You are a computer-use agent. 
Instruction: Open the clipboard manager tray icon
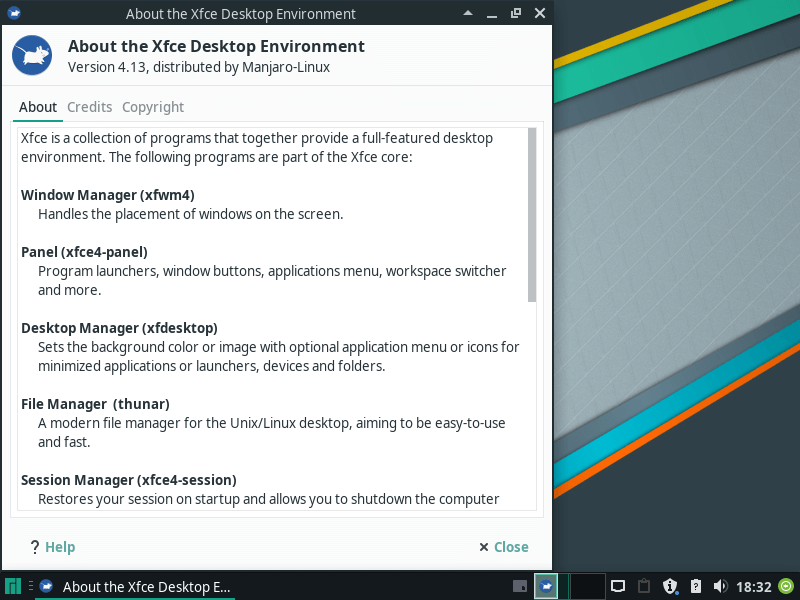pyautogui.click(x=644, y=586)
